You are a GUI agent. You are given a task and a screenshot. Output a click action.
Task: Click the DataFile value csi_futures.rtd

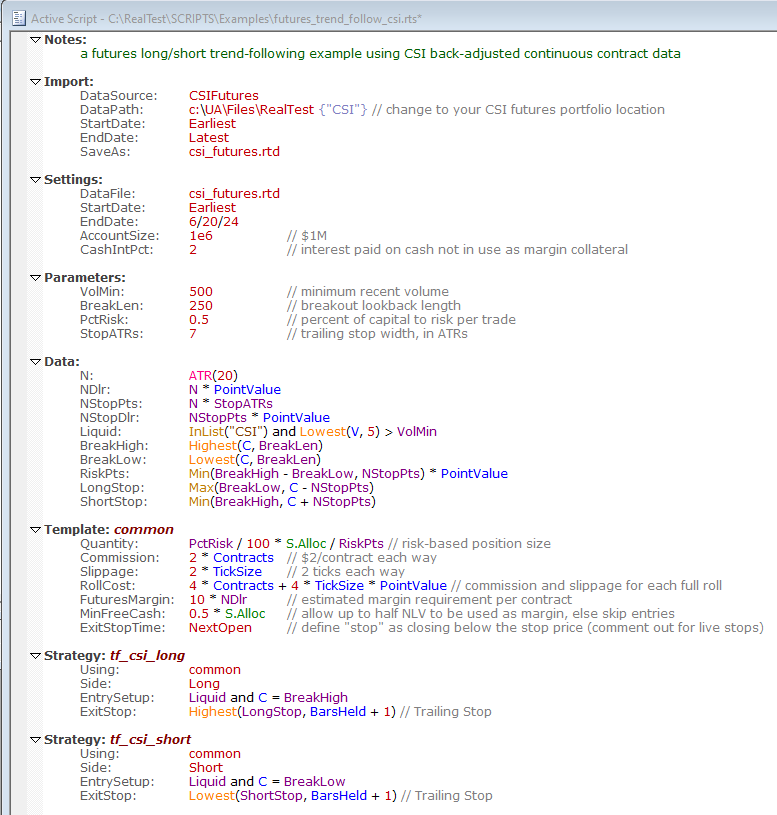click(x=234, y=194)
